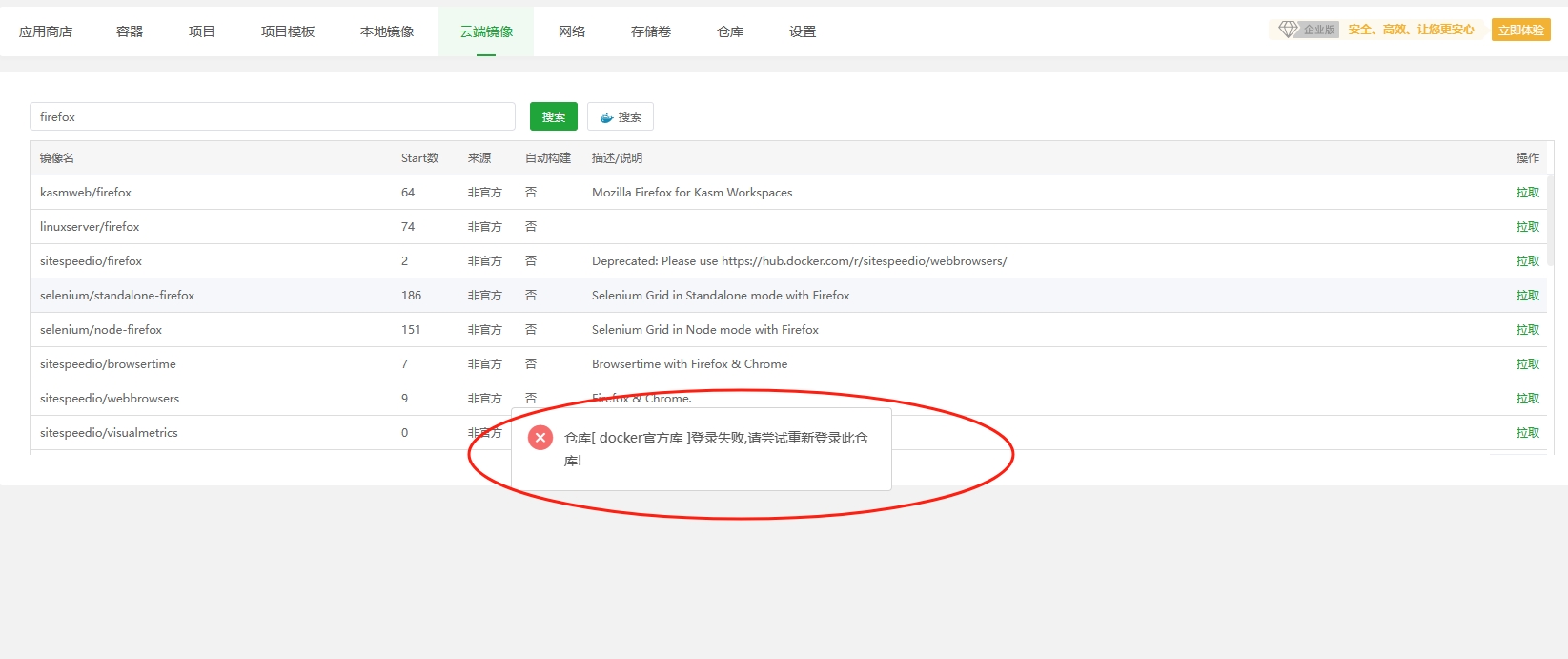Click the sitespeedio/browsertime image name

[108, 364]
